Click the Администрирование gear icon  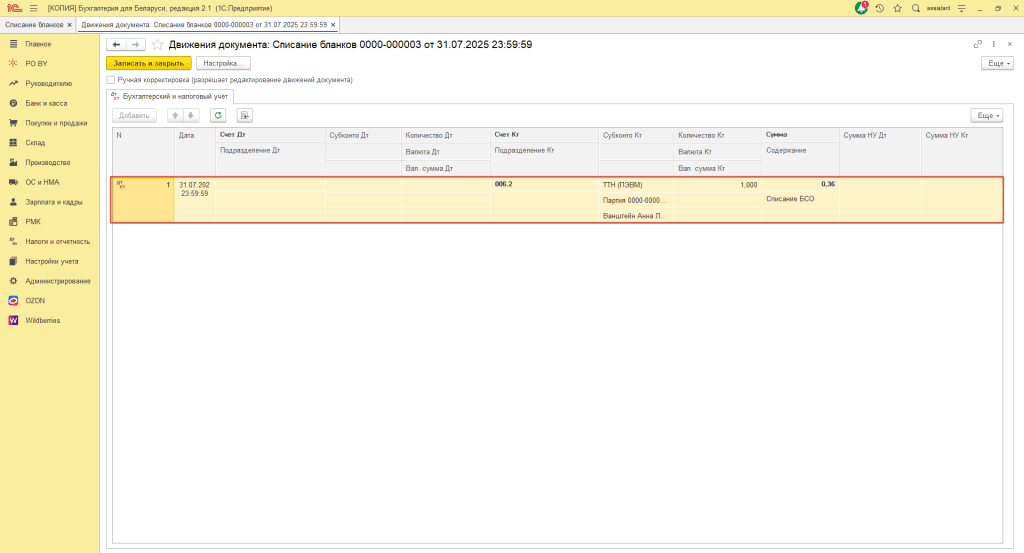tap(13, 281)
